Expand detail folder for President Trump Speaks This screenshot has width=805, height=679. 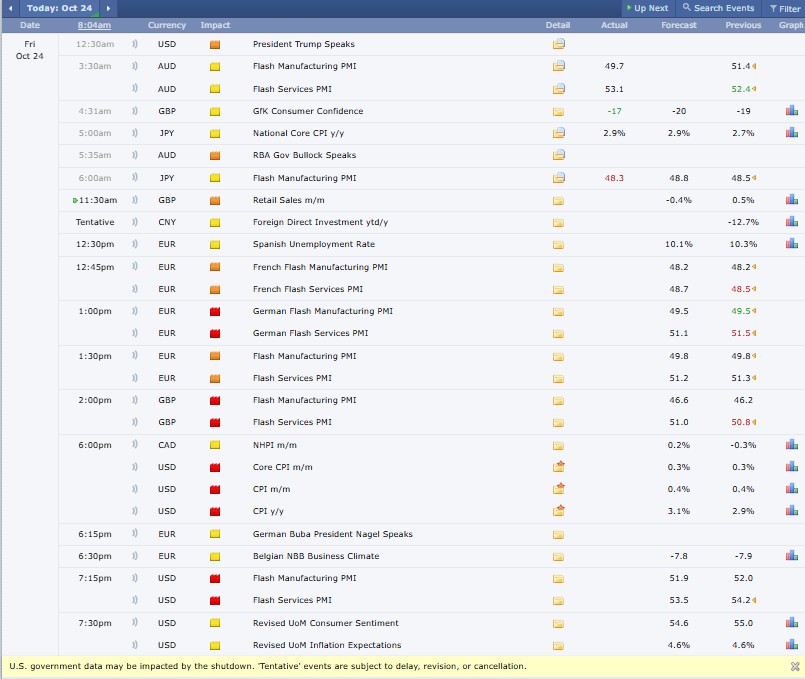tap(559, 44)
